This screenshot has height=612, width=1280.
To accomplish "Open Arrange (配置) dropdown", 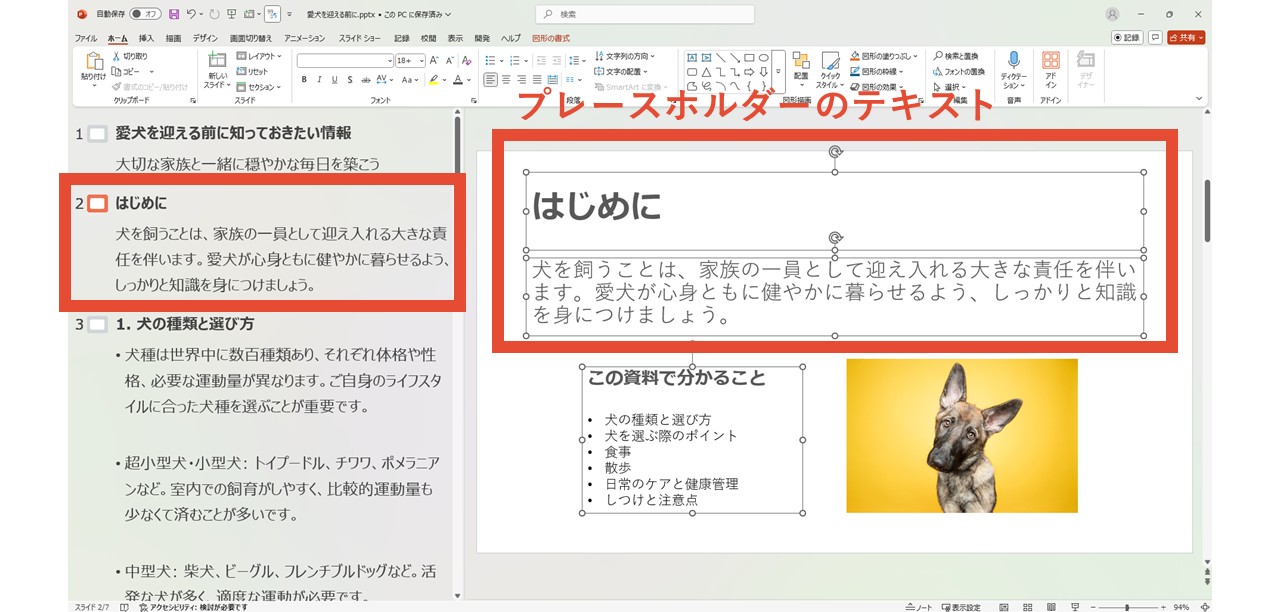I will pos(801,70).
